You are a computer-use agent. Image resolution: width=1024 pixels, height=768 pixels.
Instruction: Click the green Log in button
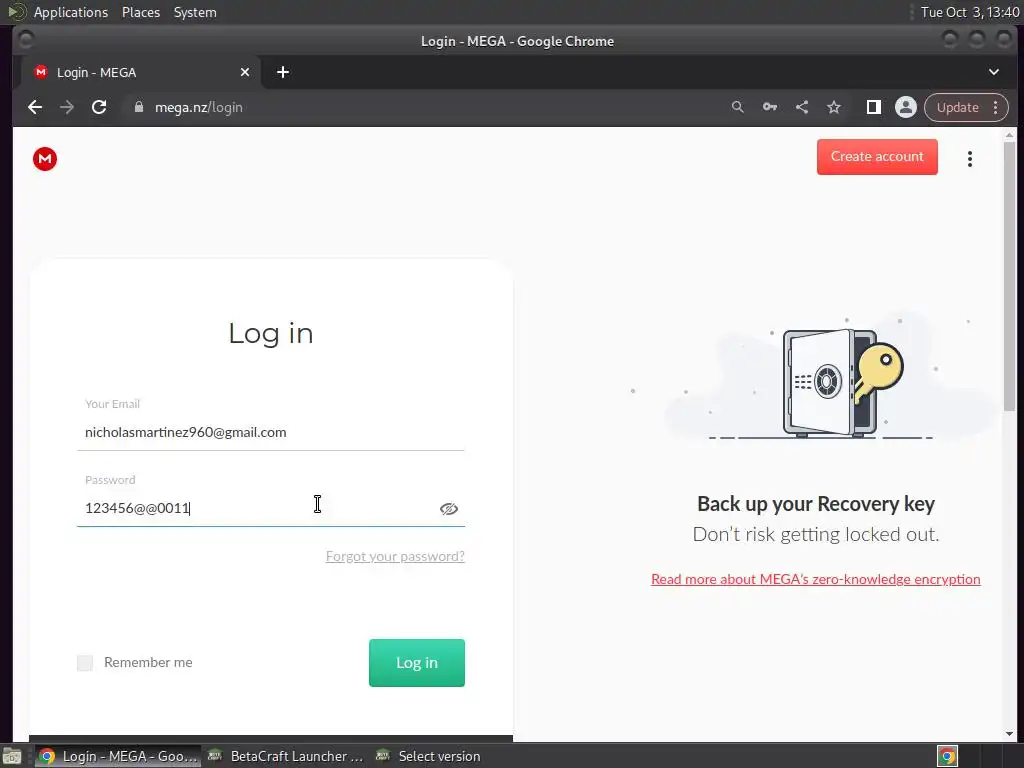[417, 663]
